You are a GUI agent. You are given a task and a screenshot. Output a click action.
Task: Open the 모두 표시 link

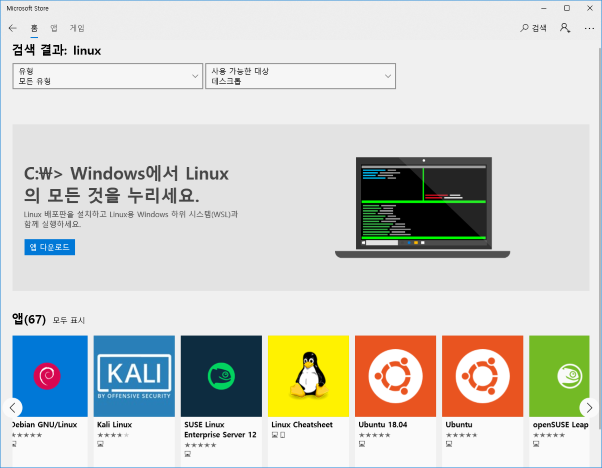pyautogui.click(x=68, y=320)
